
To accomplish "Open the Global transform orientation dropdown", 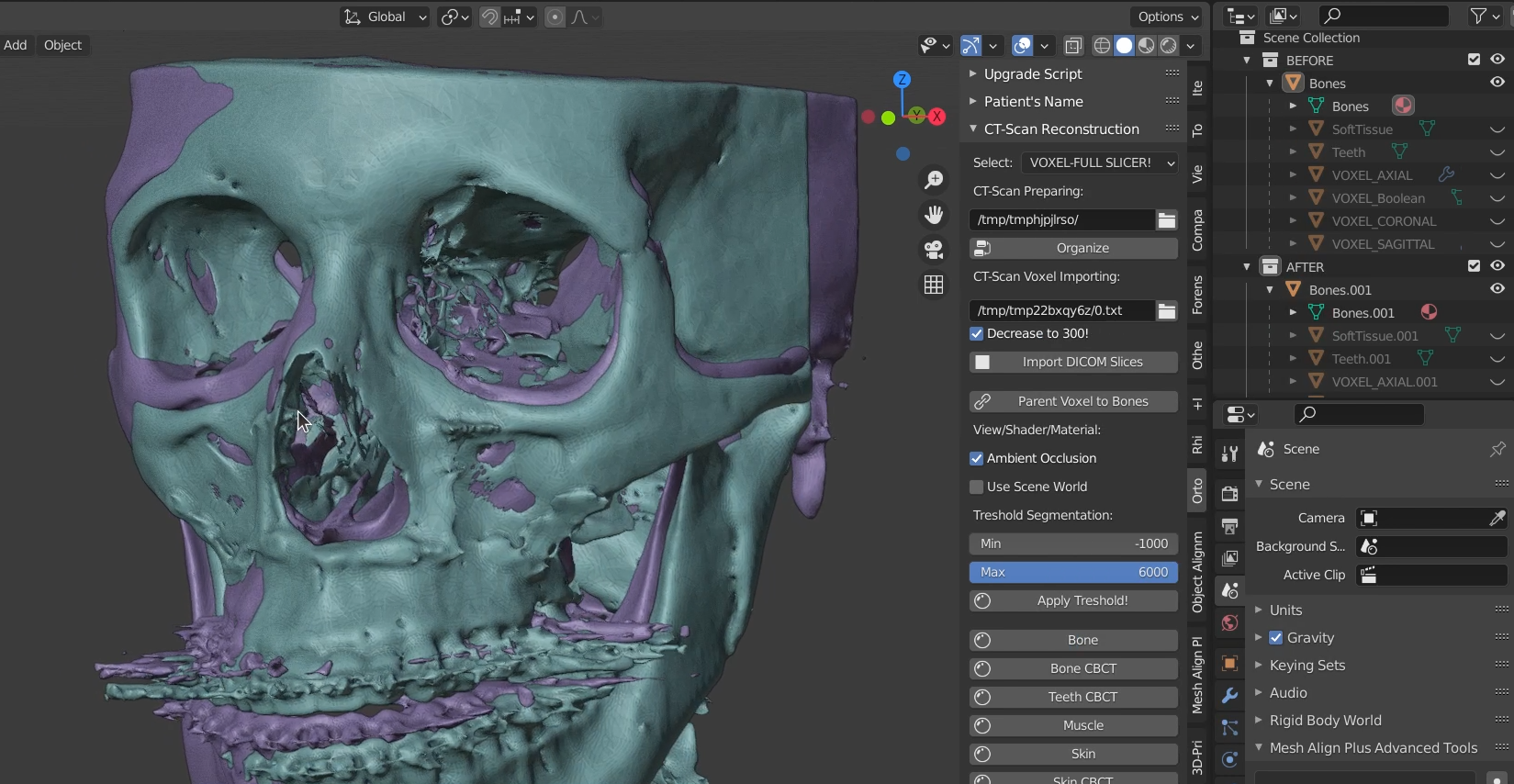I will tap(385, 17).
